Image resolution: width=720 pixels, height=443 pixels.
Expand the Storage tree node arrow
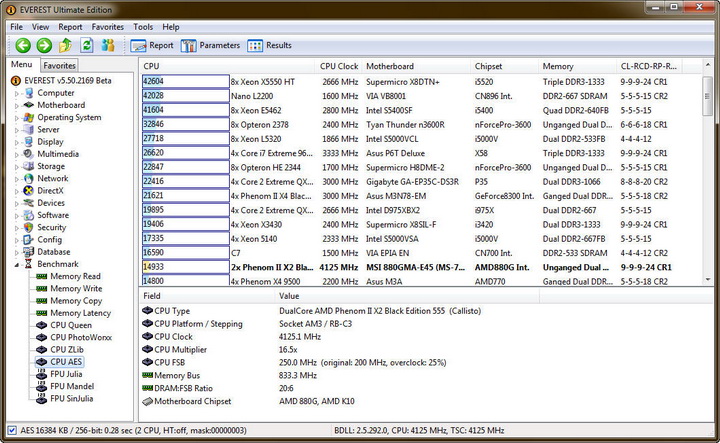[x=17, y=167]
